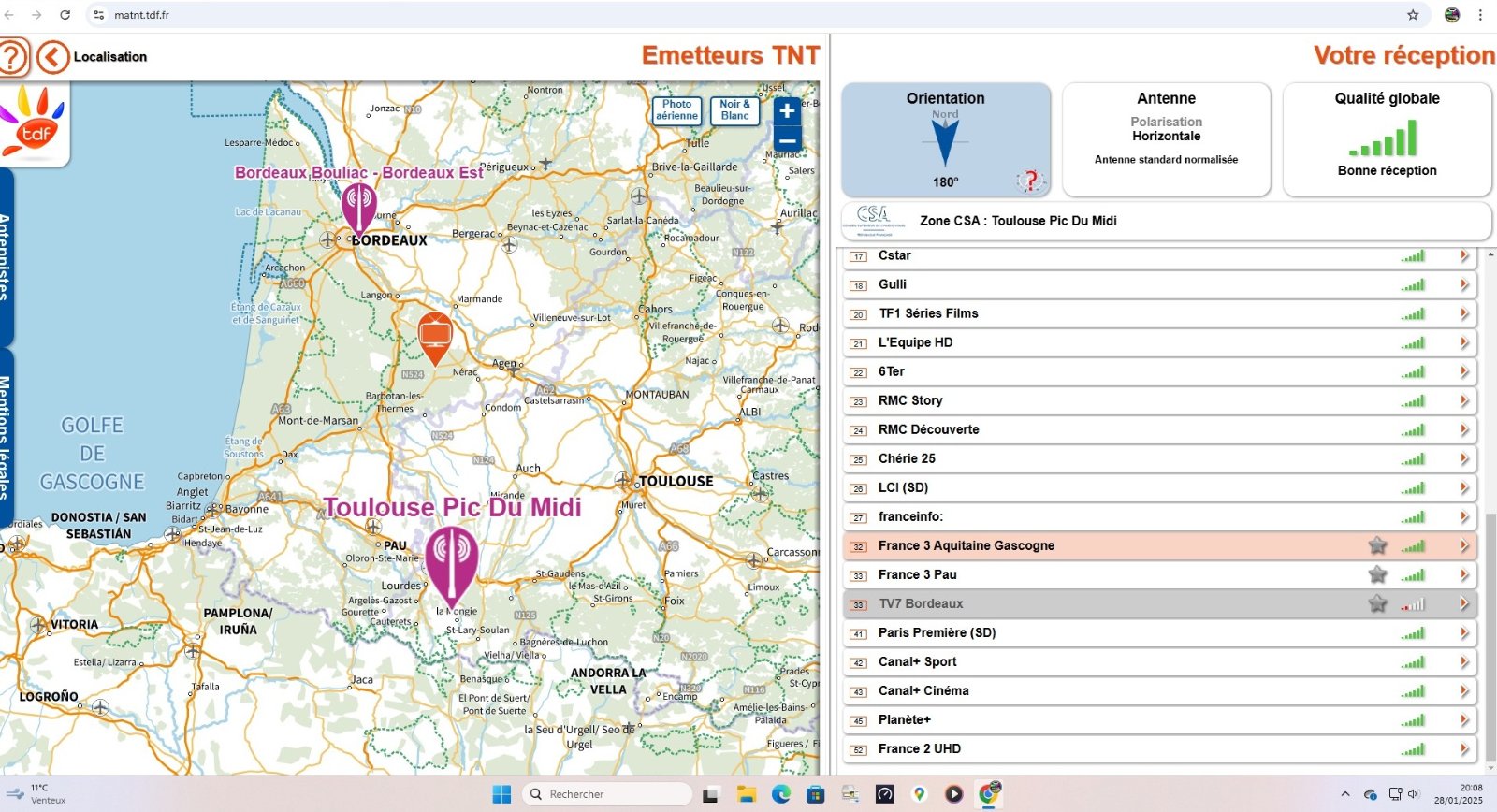Viewport: 1497px width, 812px height.
Task: Click the map zoom in plus button
Action: point(787,111)
